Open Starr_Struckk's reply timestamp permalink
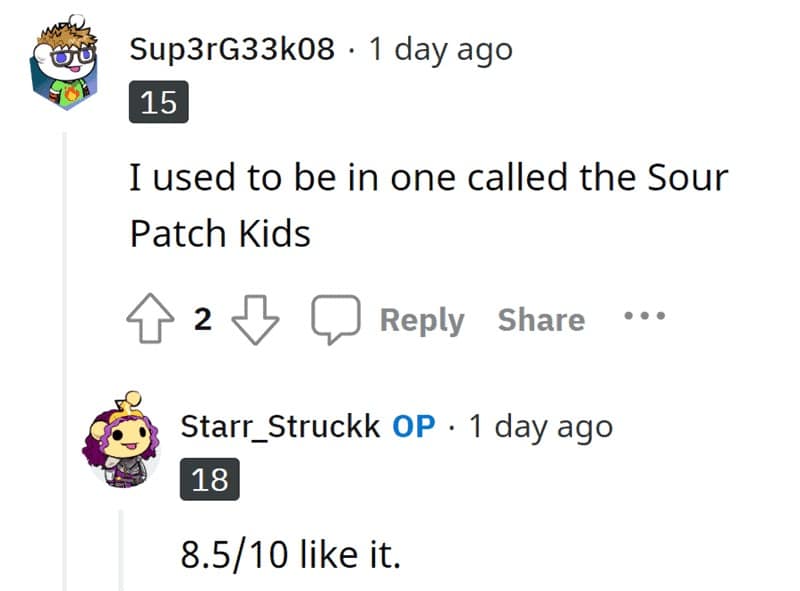 [x=540, y=426]
